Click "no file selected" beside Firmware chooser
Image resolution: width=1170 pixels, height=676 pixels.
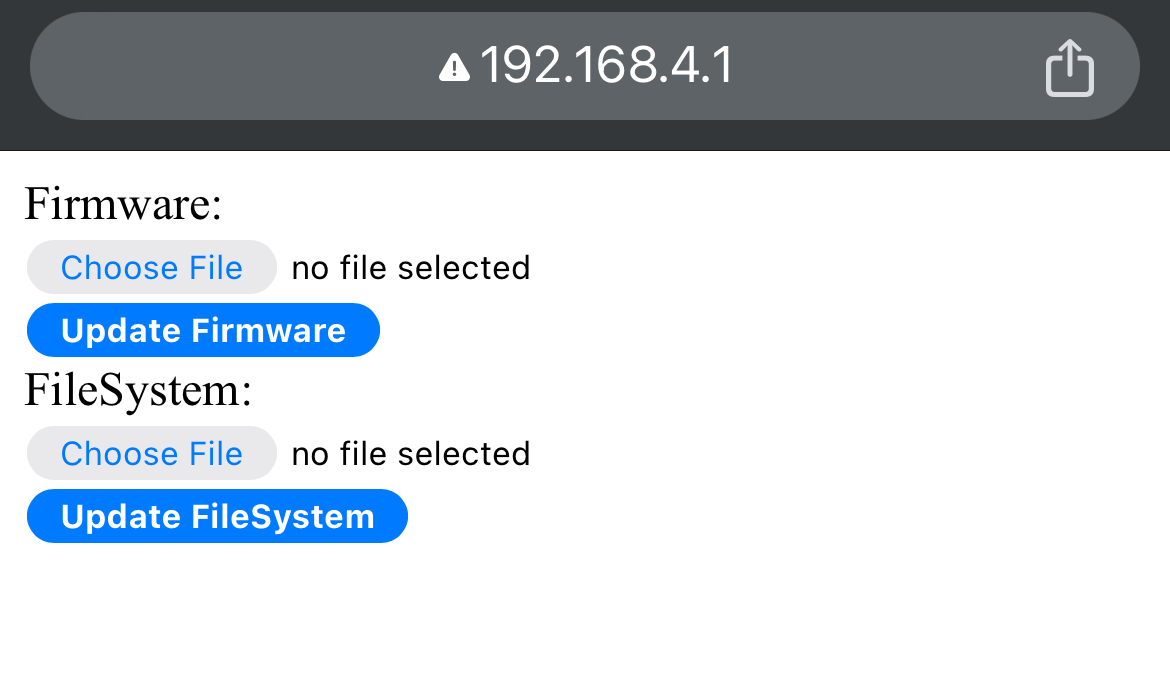click(x=410, y=268)
